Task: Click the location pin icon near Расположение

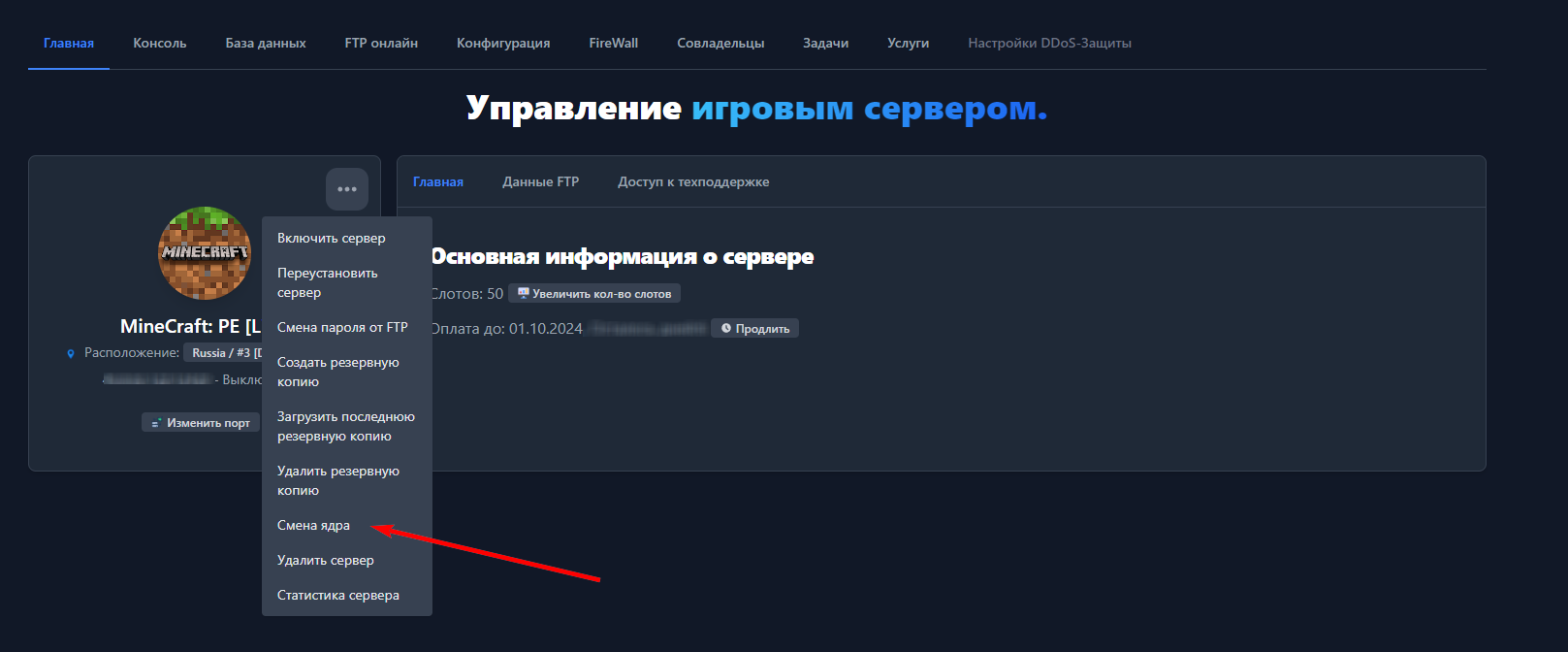Action: coord(71,354)
